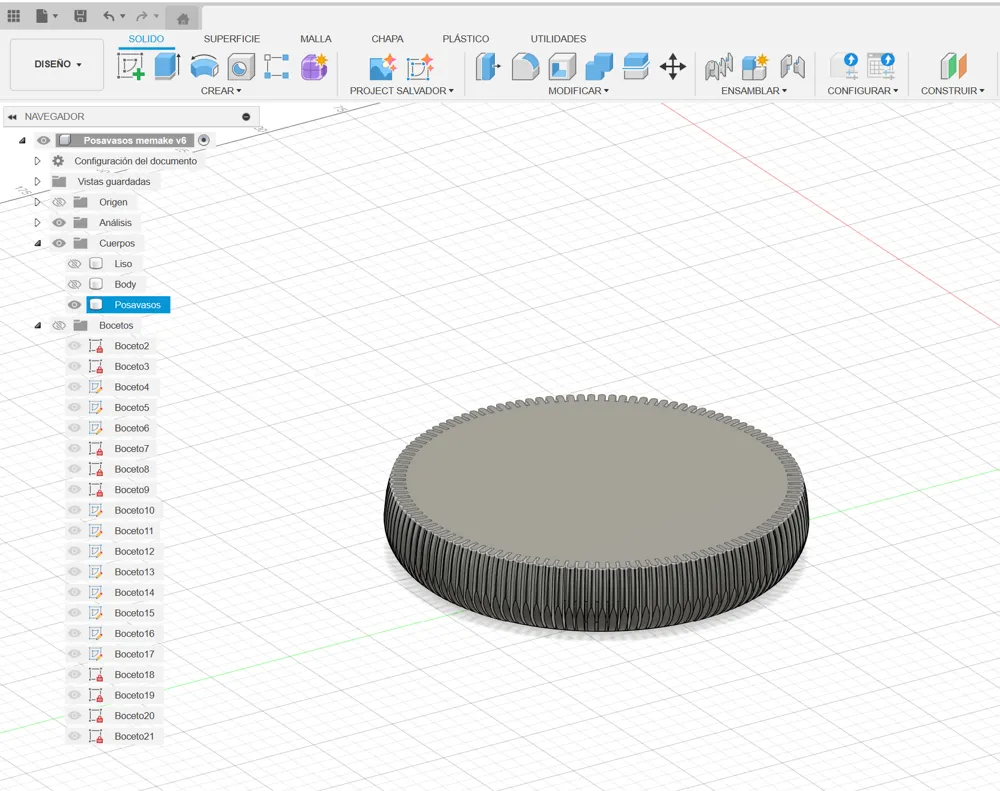This screenshot has width=1000, height=791.
Task: Open the CONFIGURAR dropdown menu
Action: pyautogui.click(x=863, y=91)
